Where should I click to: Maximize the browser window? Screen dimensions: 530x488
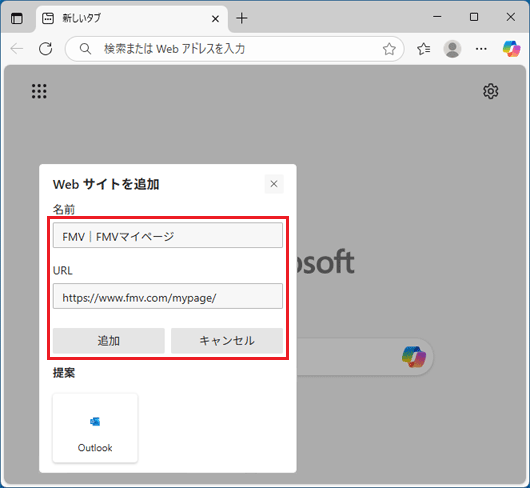(474, 17)
